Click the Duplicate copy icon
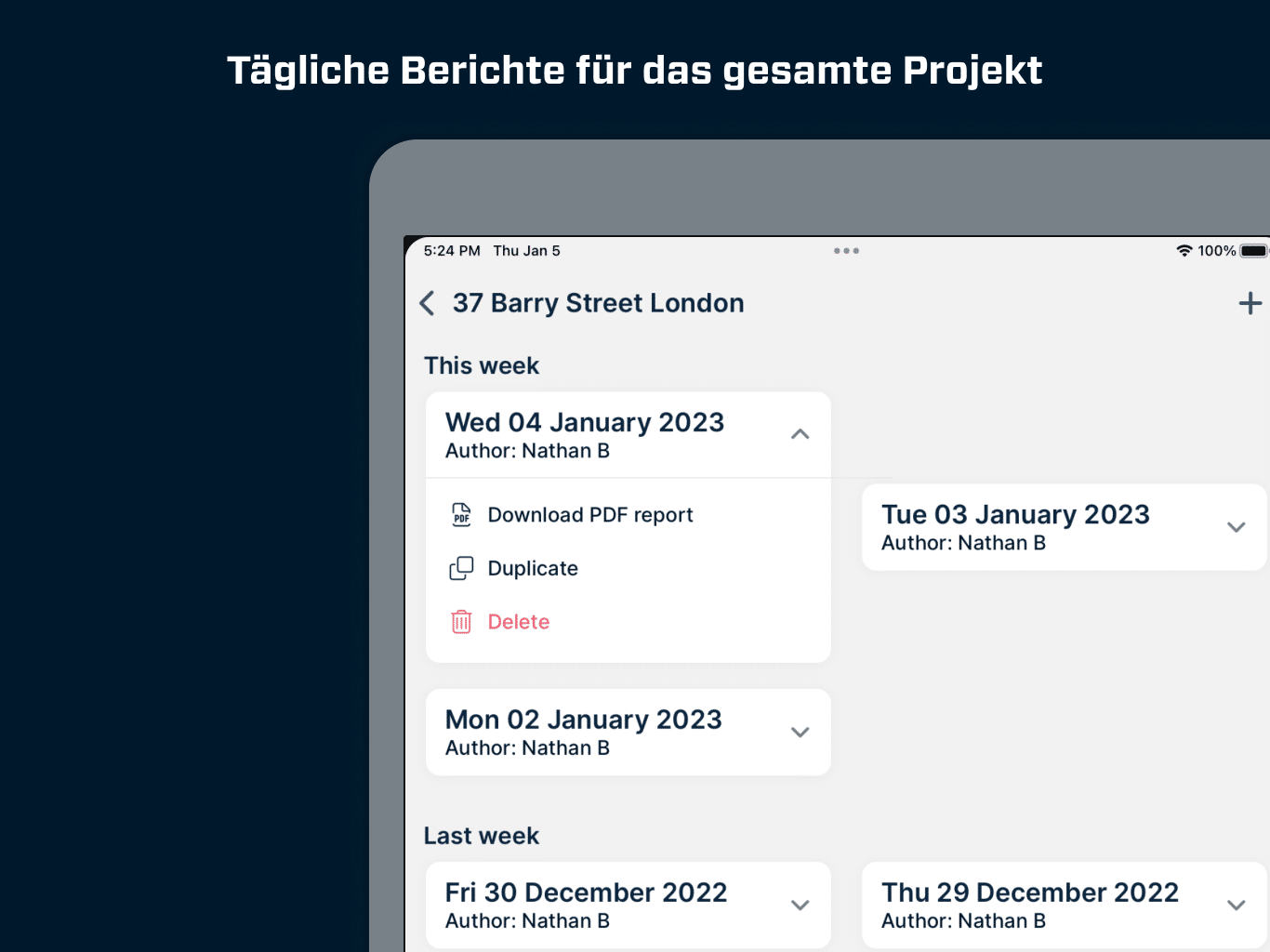1270x952 pixels. click(x=461, y=568)
